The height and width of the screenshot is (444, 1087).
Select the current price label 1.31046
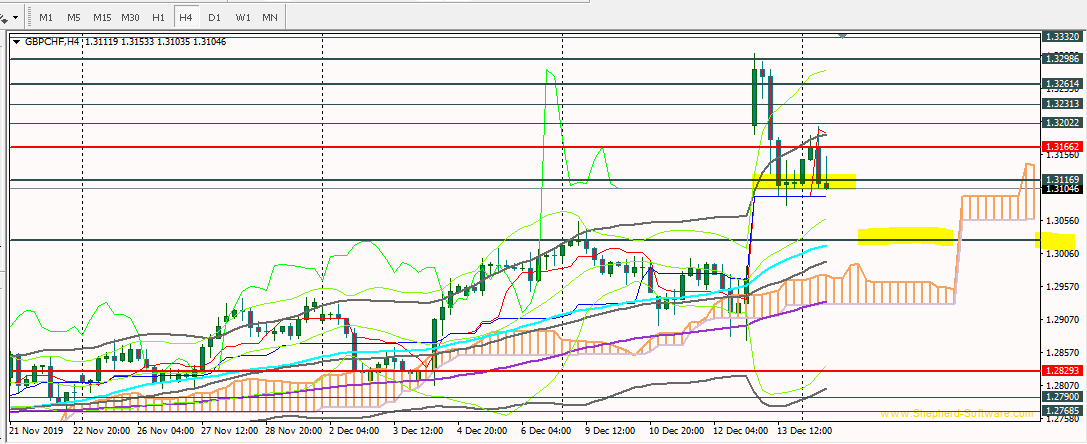[x=1061, y=188]
